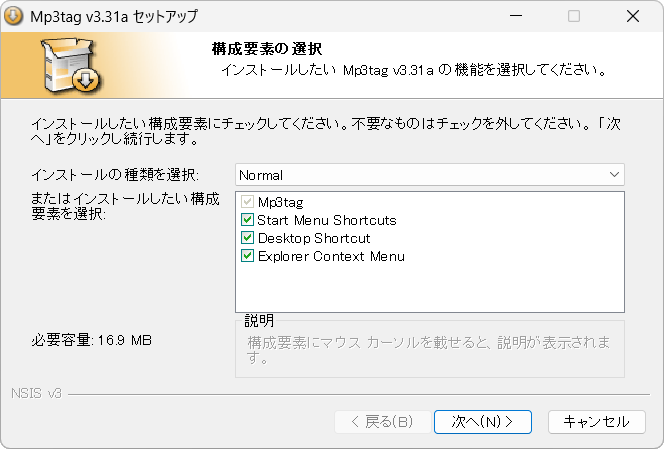Click empty area in the component list
Viewport: 664px width, 449px height.
pyautogui.click(x=430, y=290)
